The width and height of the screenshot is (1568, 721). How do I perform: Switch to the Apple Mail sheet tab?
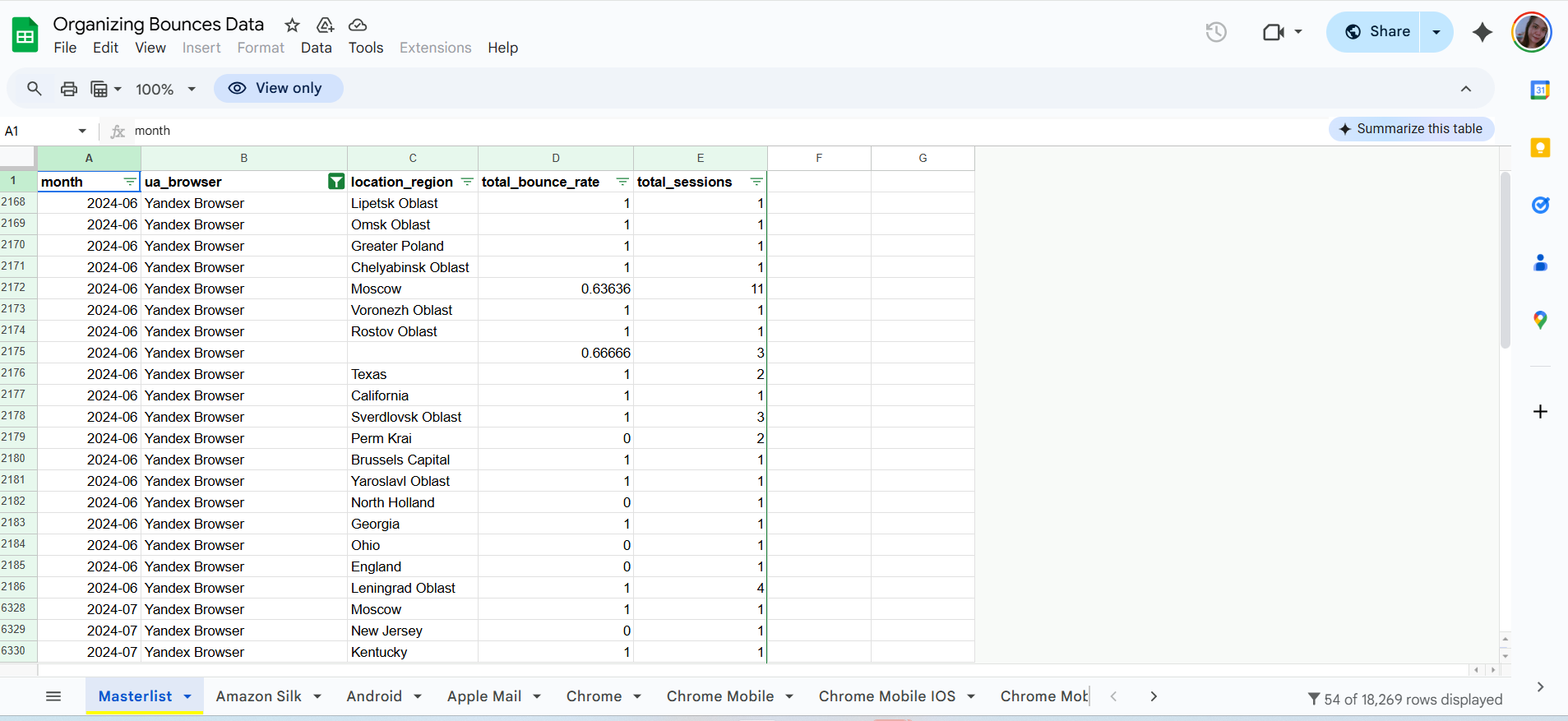[x=484, y=696]
